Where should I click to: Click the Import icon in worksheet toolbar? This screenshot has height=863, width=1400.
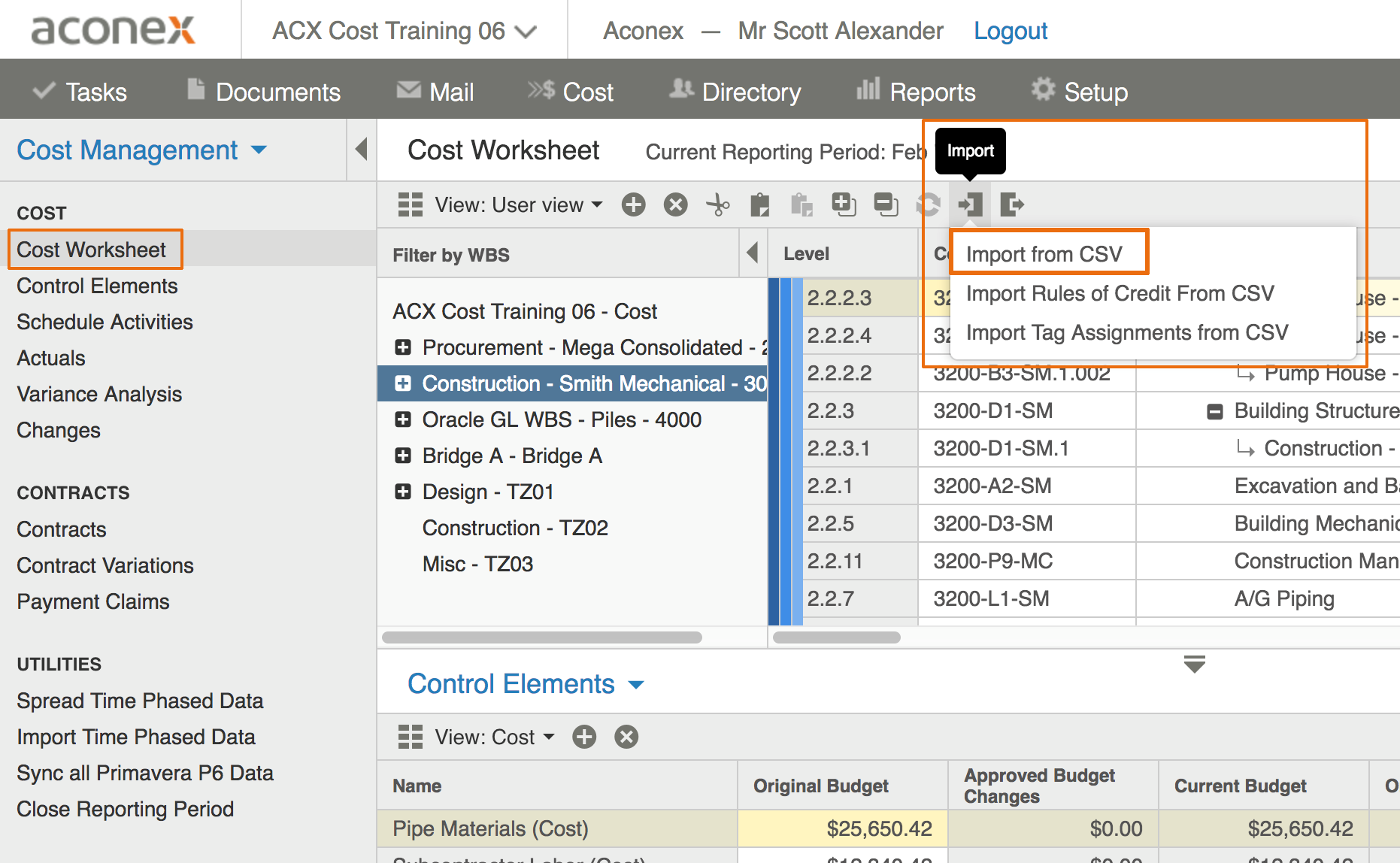point(970,204)
